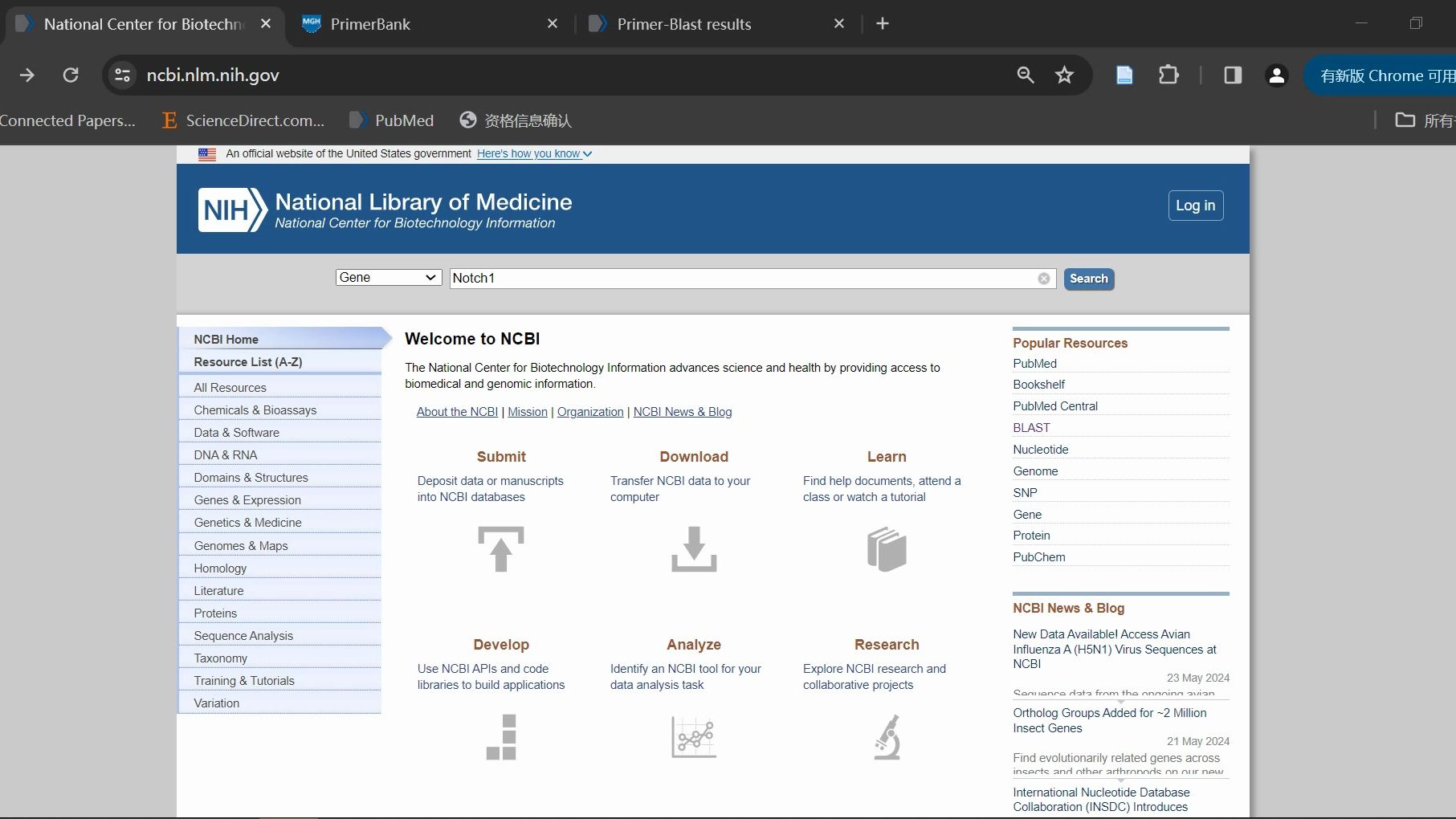Open Nucleotide in Popular Resources
The image size is (1456, 819).
pyautogui.click(x=1041, y=449)
